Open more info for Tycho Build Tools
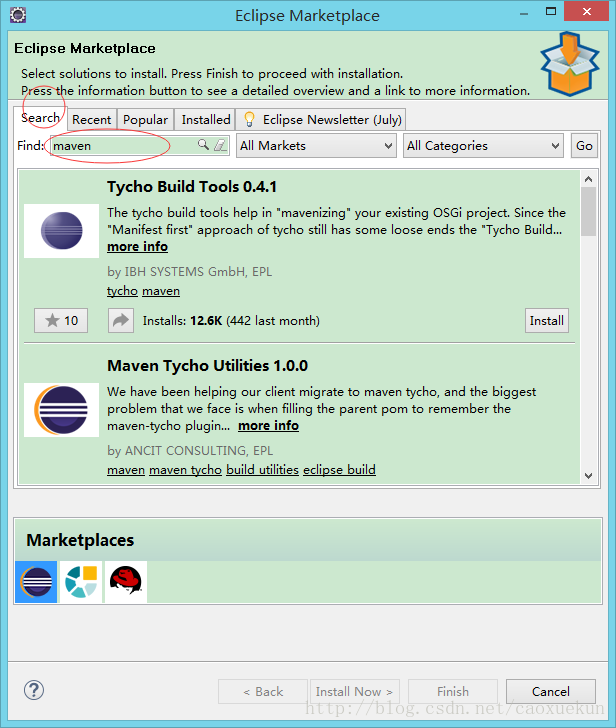The height and width of the screenshot is (728, 616). 137,247
